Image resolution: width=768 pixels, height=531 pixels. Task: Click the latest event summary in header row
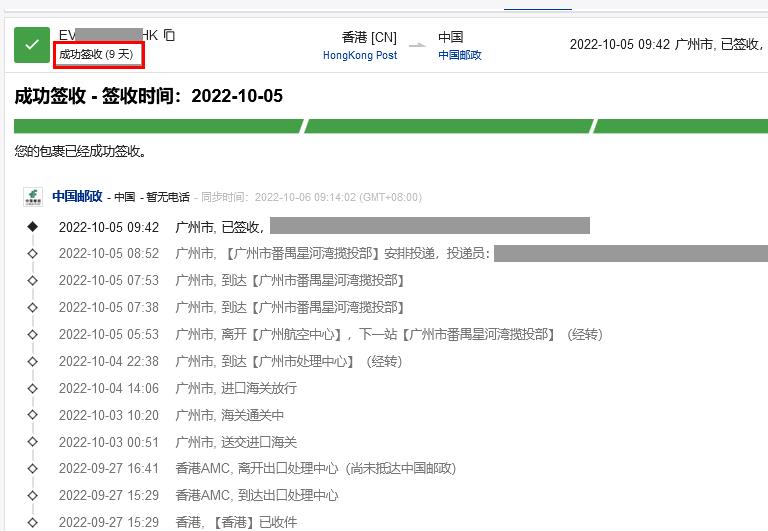[x=665, y=44]
